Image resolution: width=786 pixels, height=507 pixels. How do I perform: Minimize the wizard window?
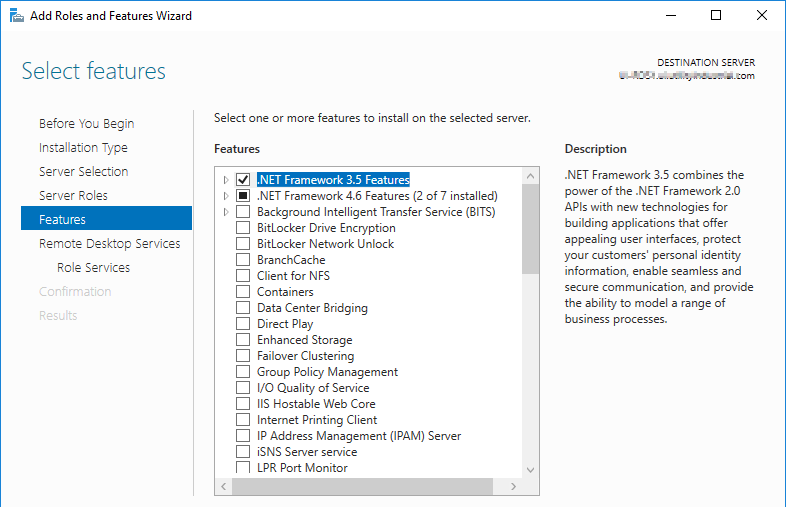[x=671, y=16]
